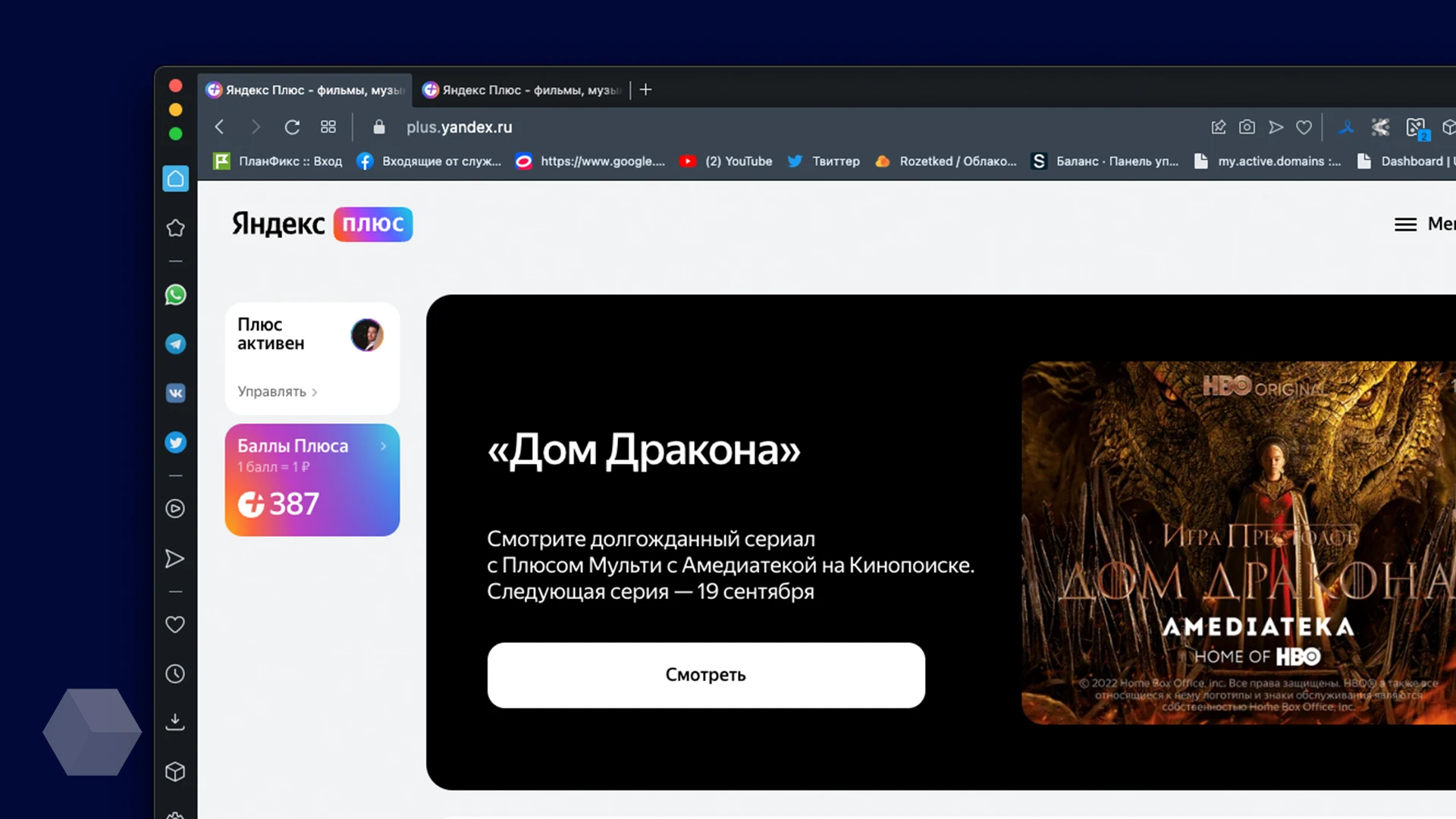Click Смотреть button

tap(706, 675)
